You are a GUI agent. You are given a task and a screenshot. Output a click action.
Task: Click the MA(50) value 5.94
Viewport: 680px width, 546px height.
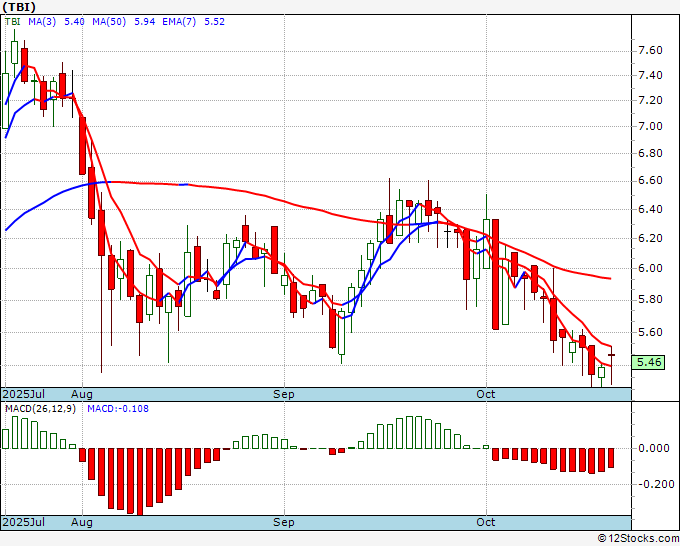[x=144, y=22]
